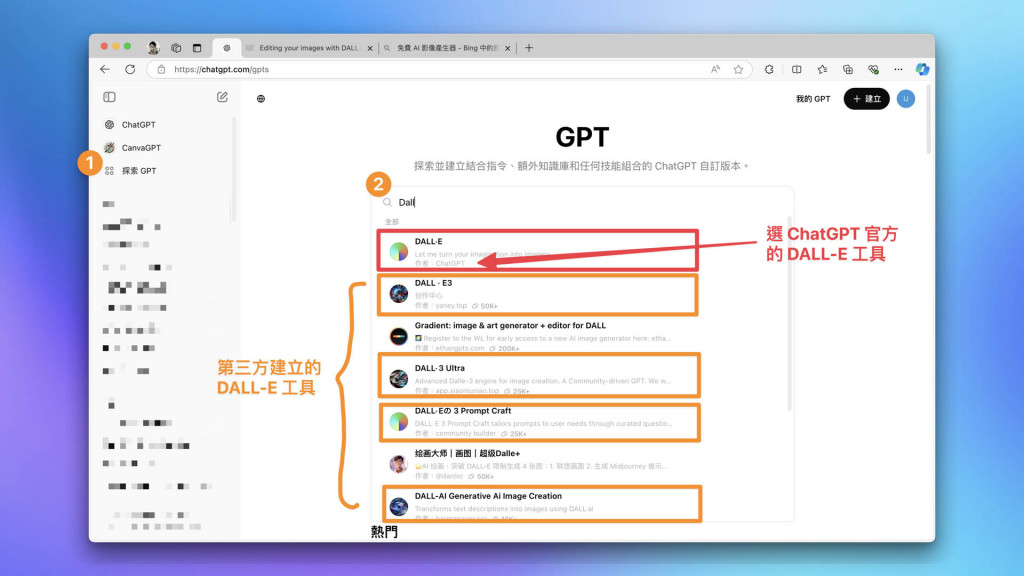Select the DALL · E3 search result

coord(537,295)
